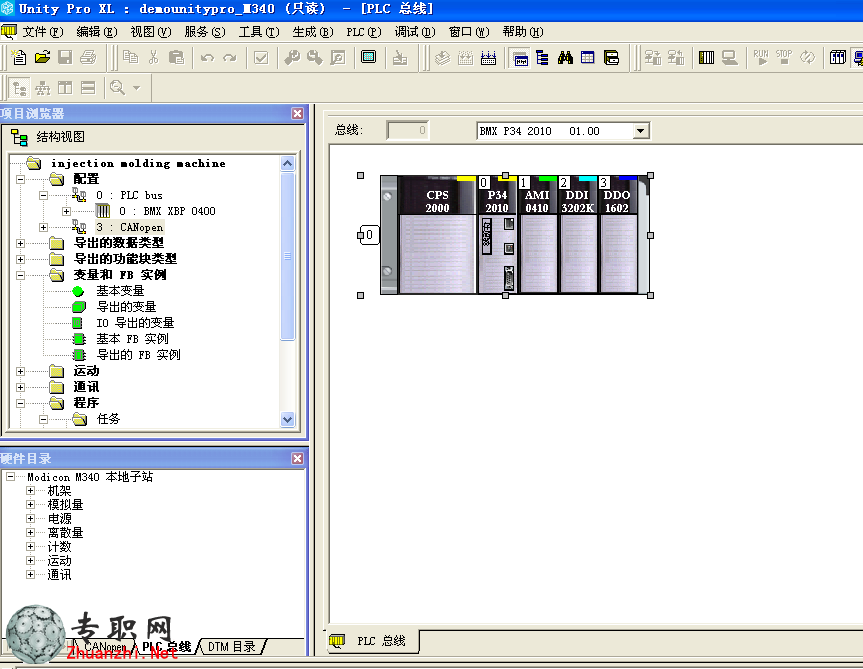Click the STOP PLC icon
This screenshot has width=863, height=669.
[x=784, y=57]
